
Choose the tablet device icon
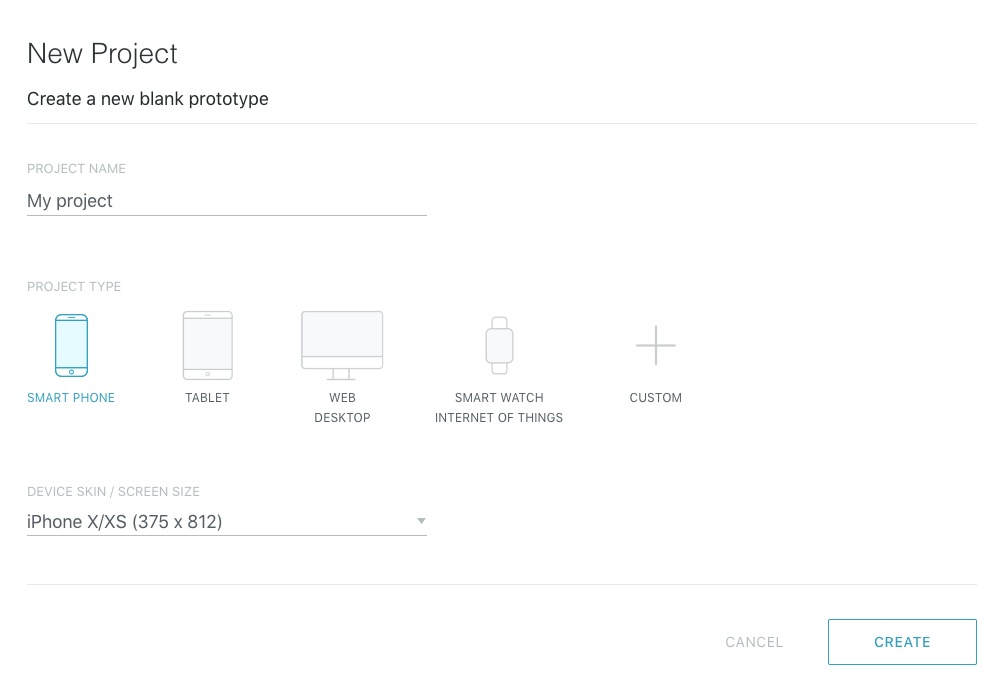click(207, 345)
